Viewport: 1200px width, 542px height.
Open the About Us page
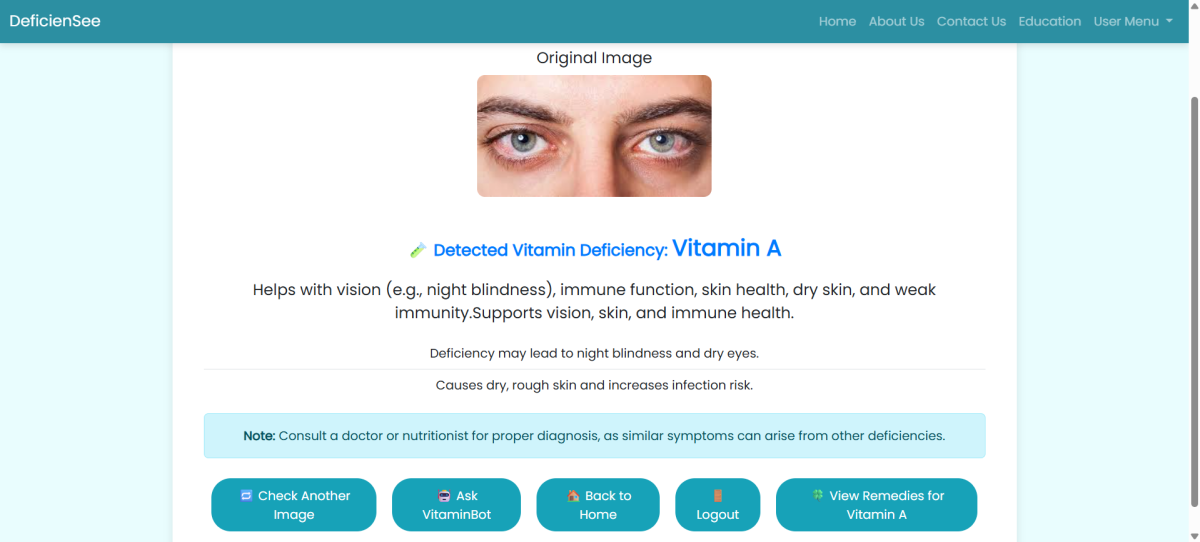point(896,21)
